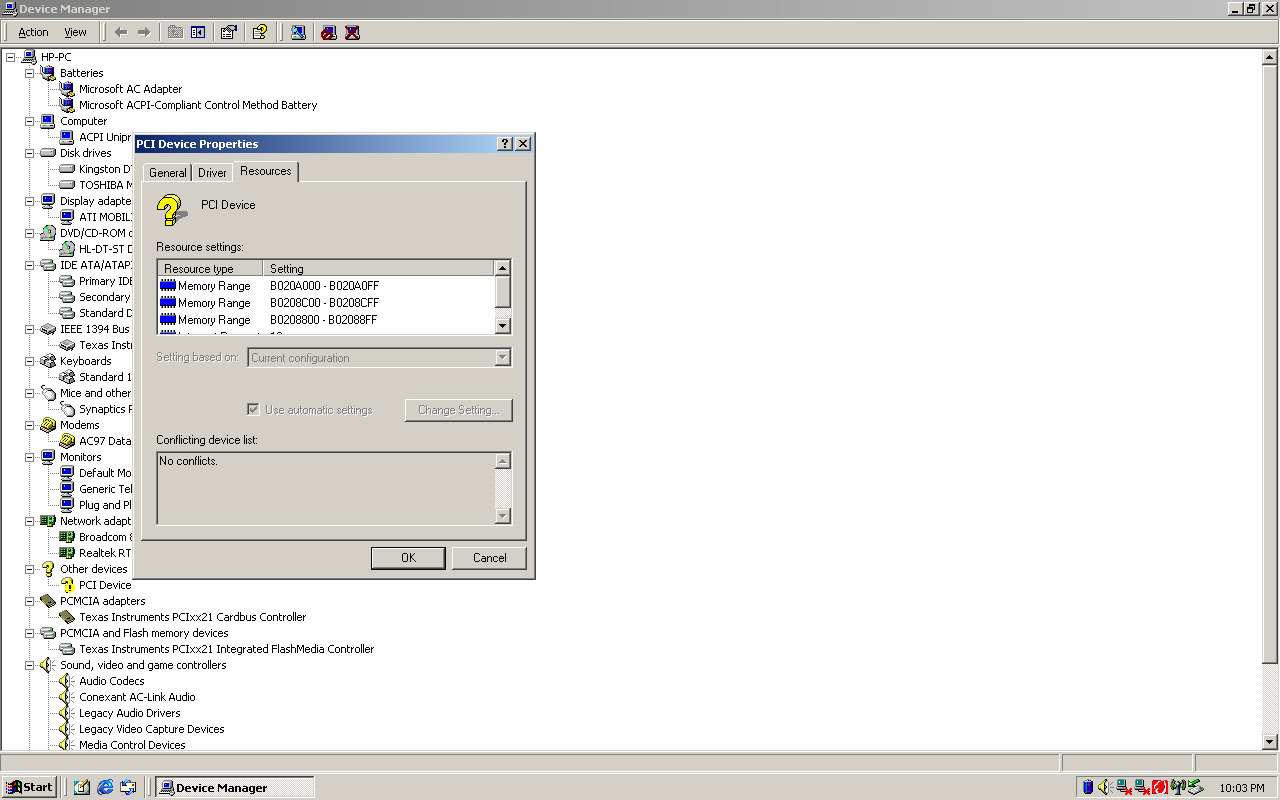Click the Uninstall device toolbar icon
Image resolution: width=1280 pixels, height=800 pixels.
point(352,32)
